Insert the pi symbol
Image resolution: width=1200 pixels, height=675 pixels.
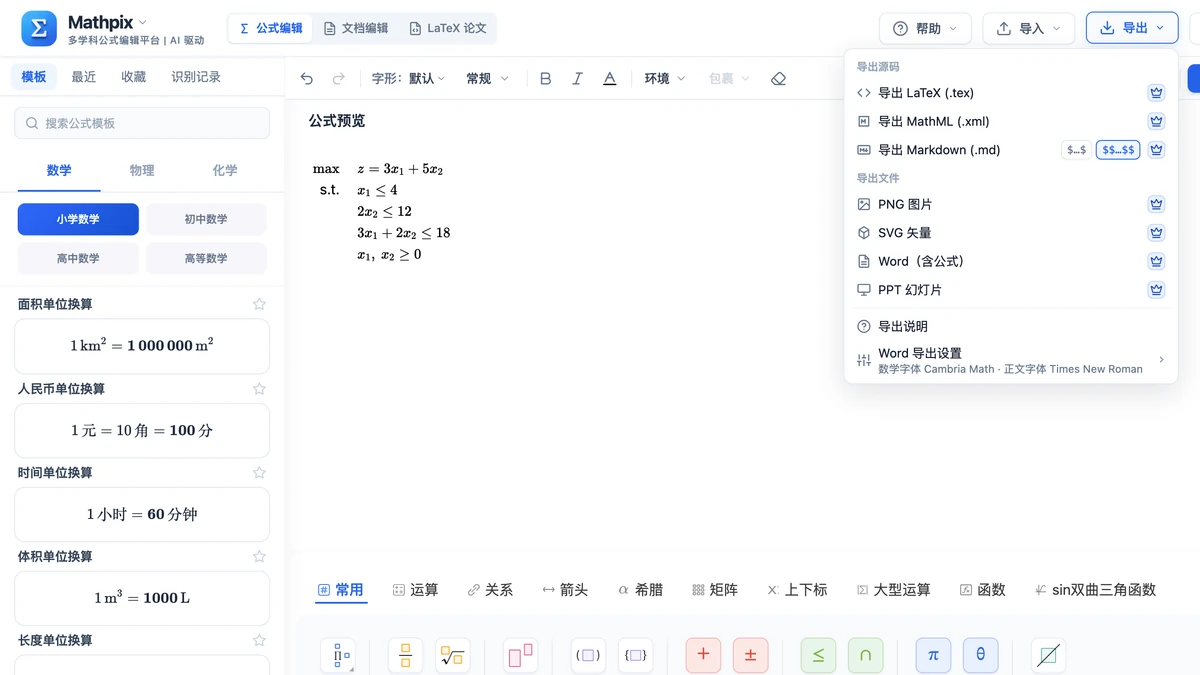tap(933, 656)
